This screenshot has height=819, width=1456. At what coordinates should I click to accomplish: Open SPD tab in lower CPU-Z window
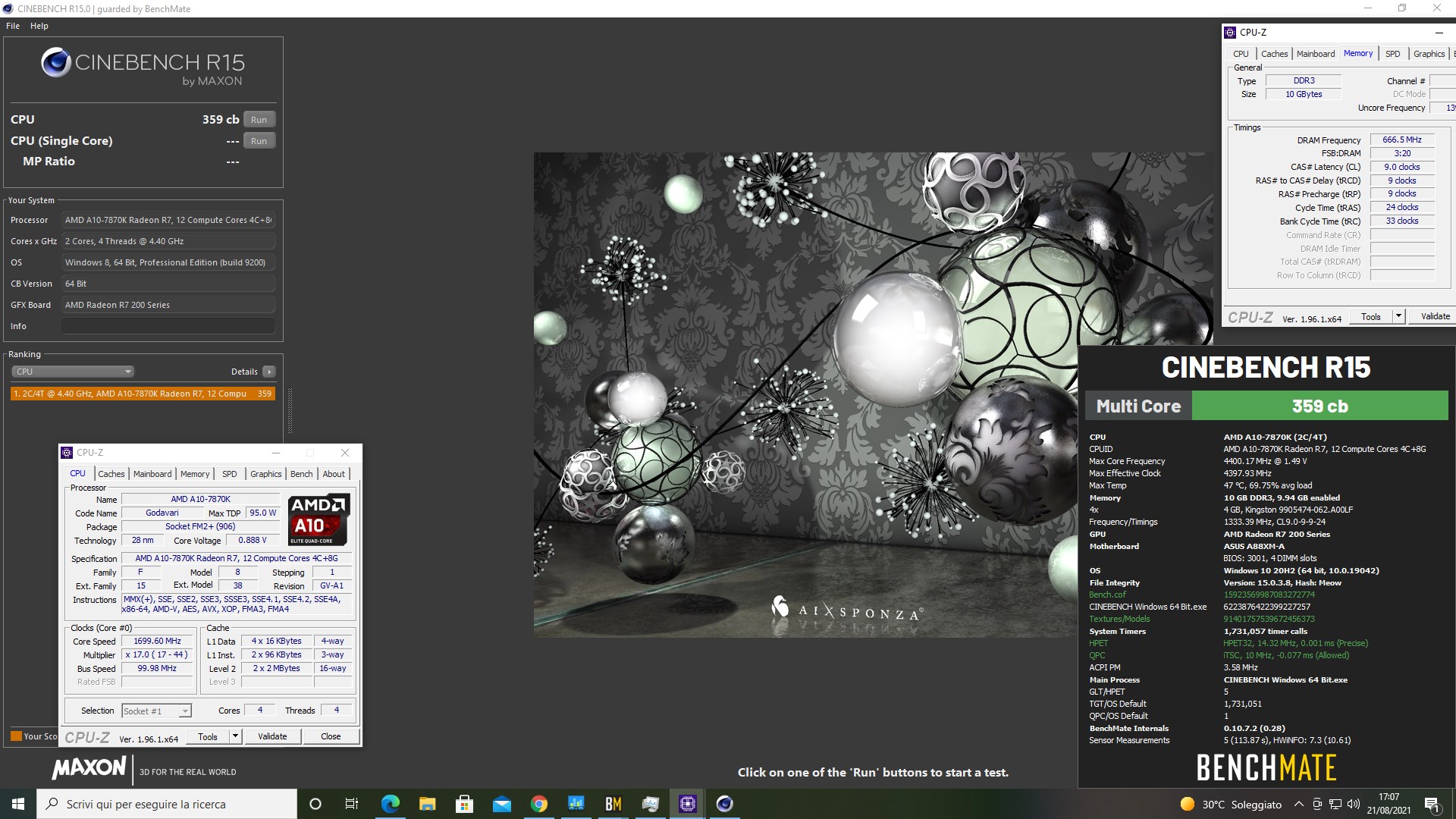230,474
